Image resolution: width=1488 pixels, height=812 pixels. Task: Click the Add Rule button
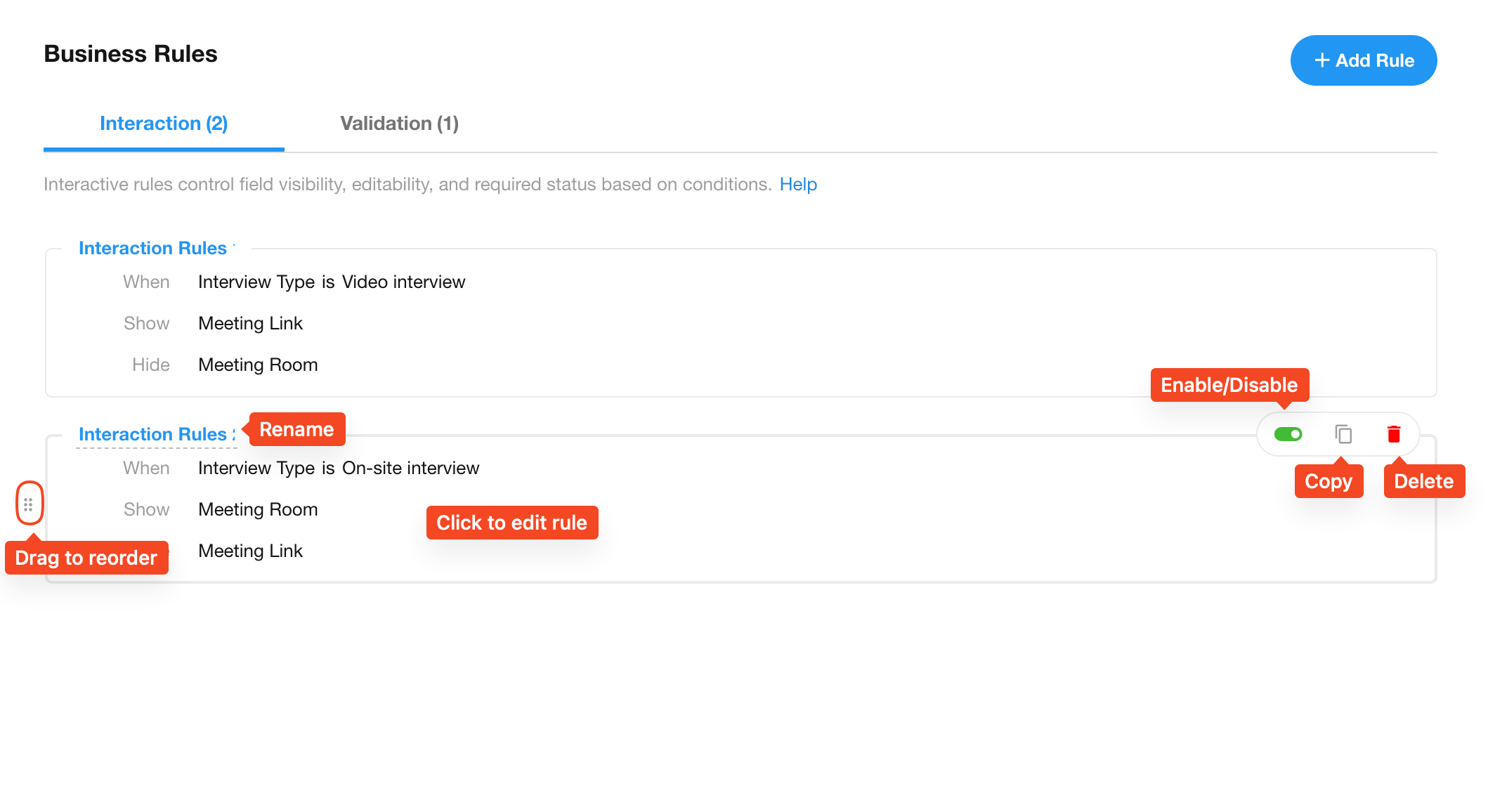1363,60
